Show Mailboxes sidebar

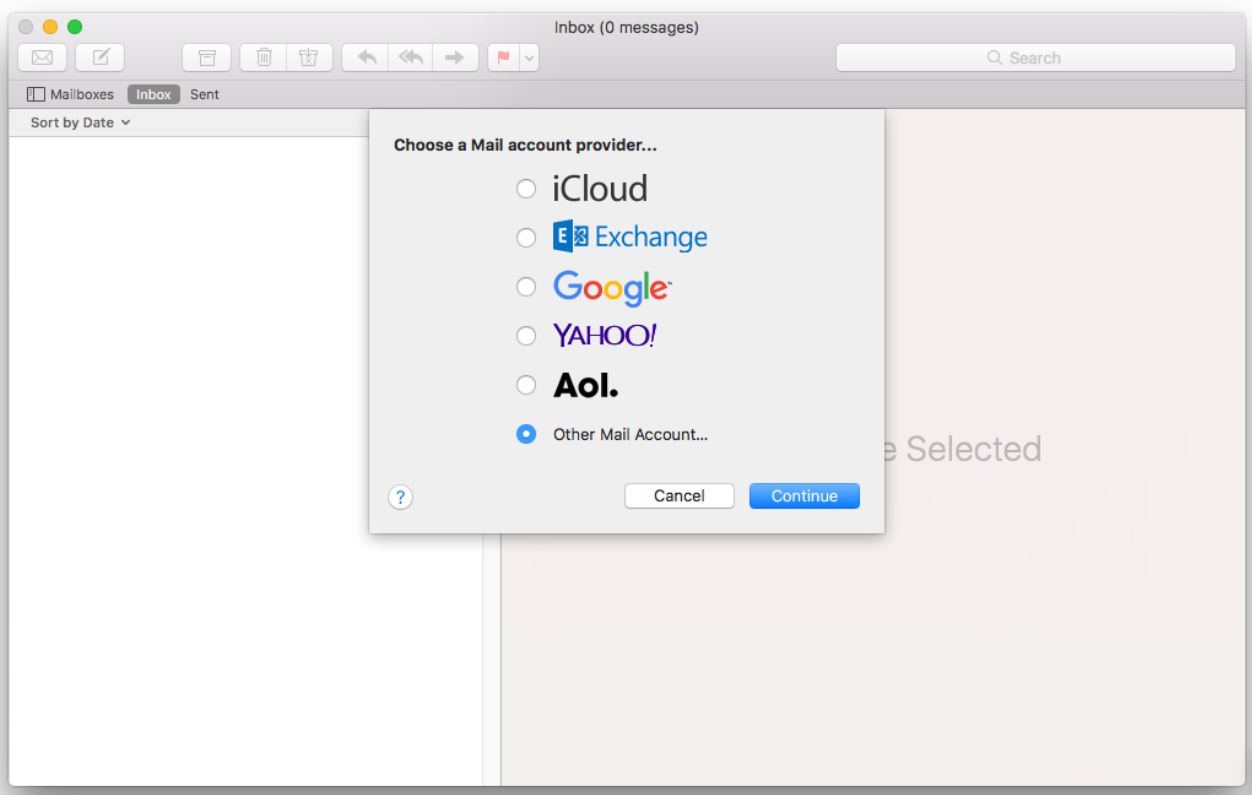(70, 95)
